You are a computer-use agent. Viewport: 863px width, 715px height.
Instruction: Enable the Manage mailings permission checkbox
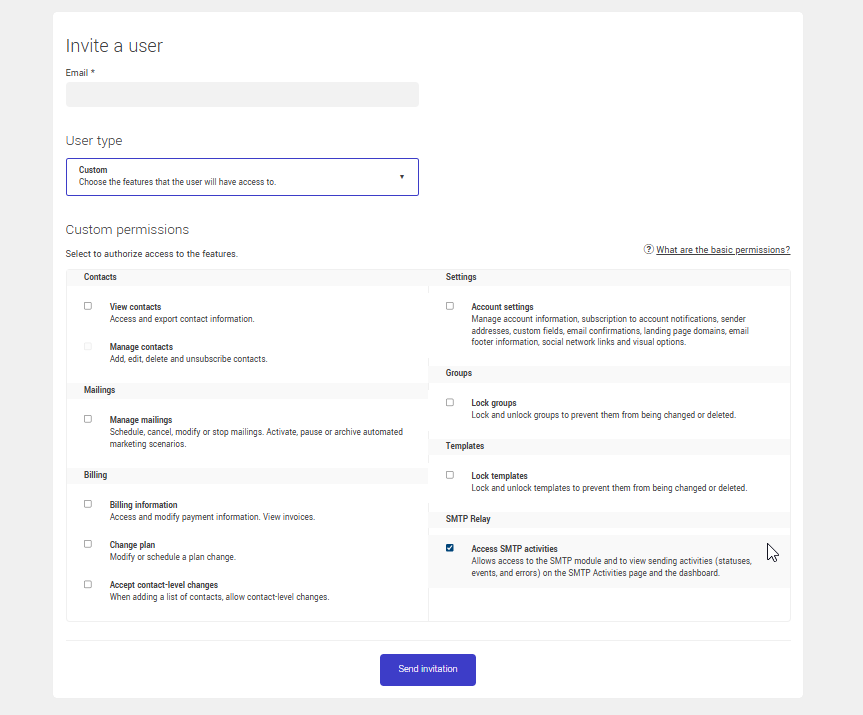(88, 419)
